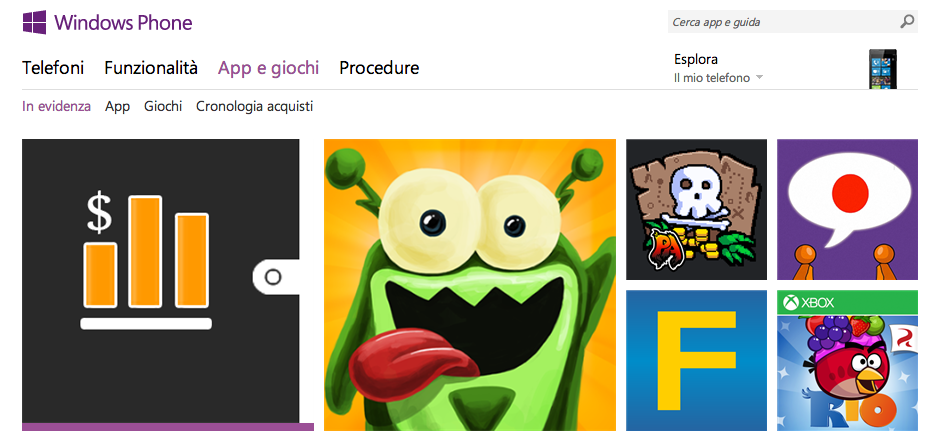Open the Funzionalità menu item

[151, 68]
